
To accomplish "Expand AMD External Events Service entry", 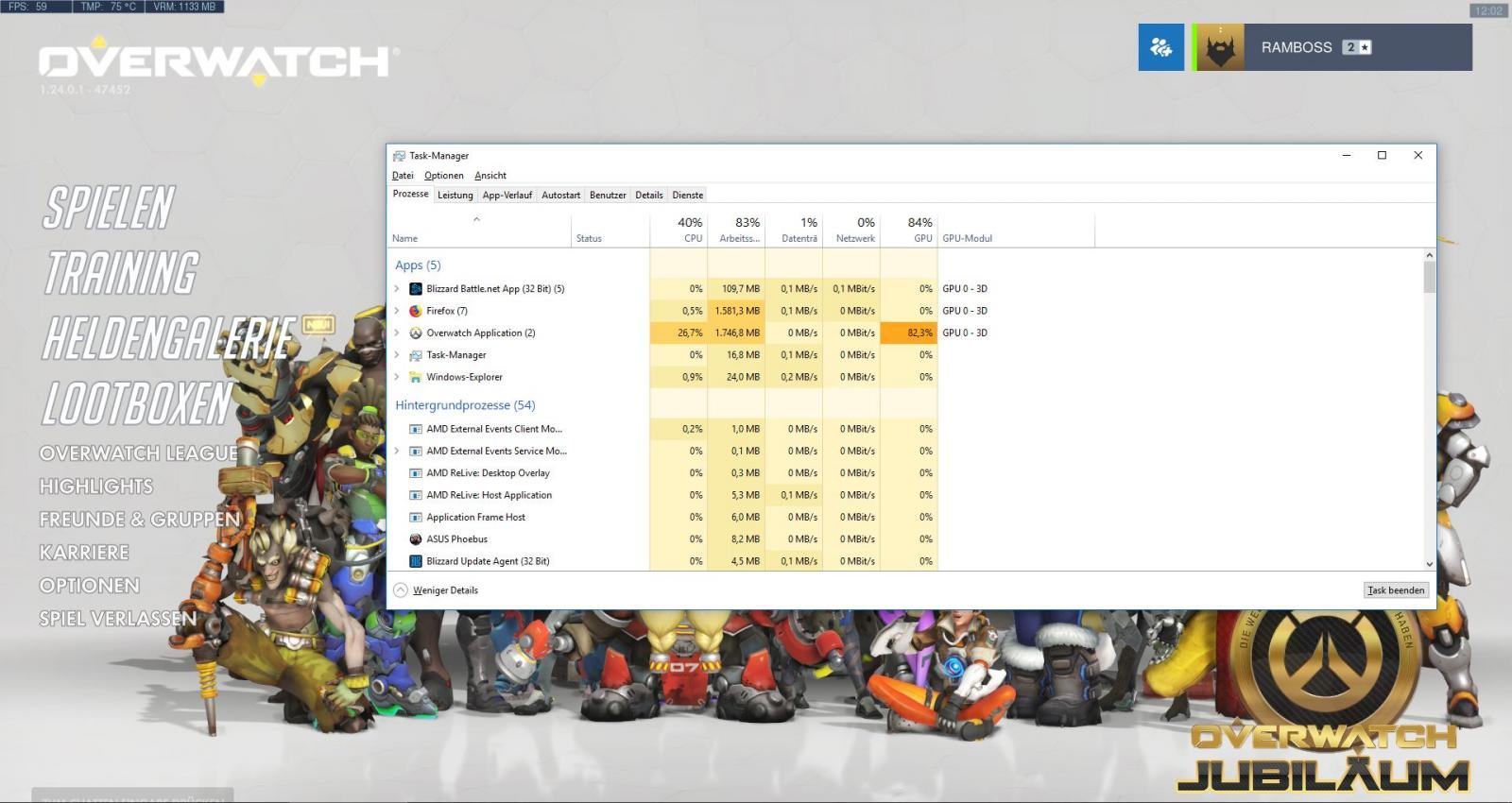I will pos(397,451).
